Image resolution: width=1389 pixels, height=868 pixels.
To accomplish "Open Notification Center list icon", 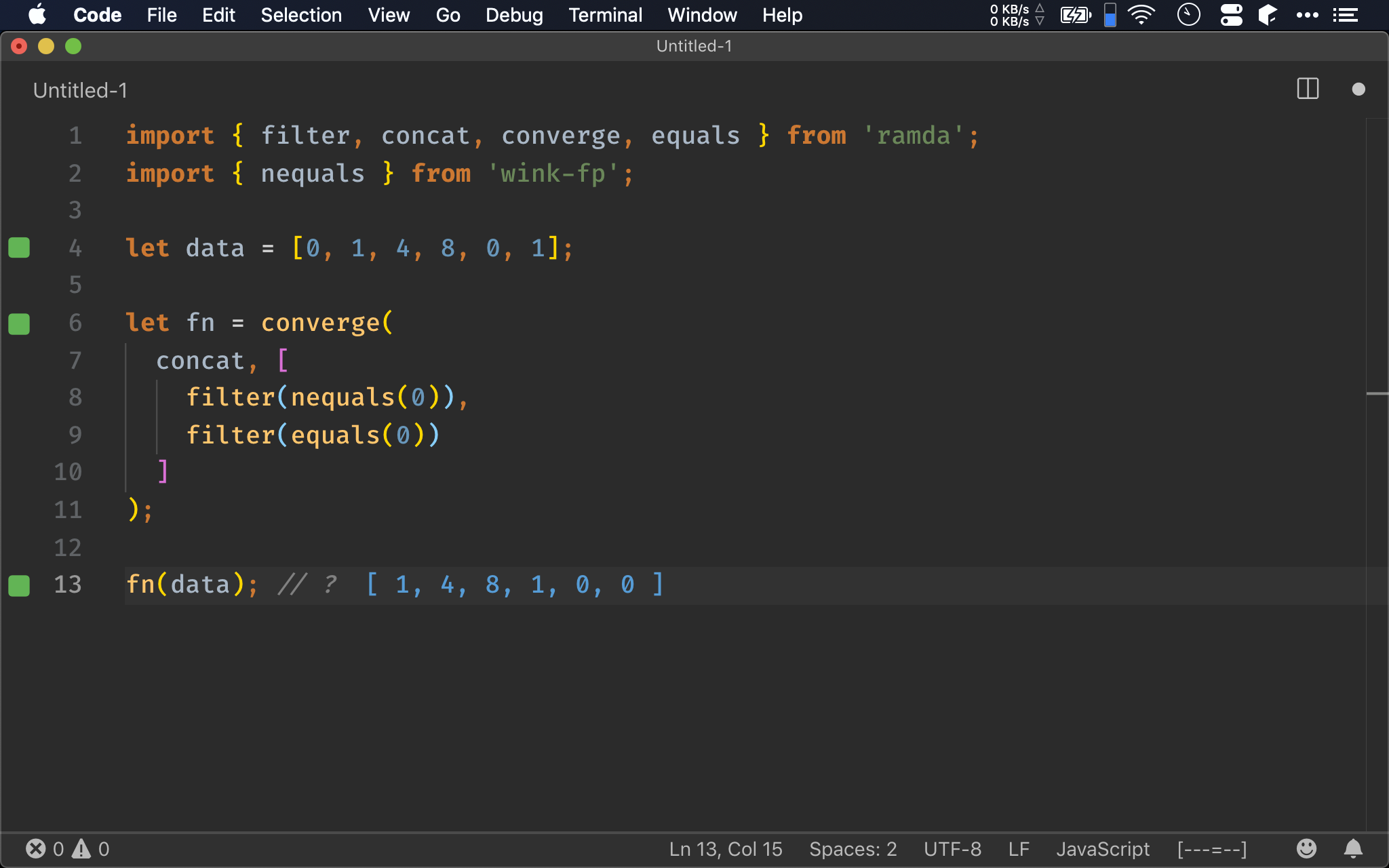I will 1345,15.
